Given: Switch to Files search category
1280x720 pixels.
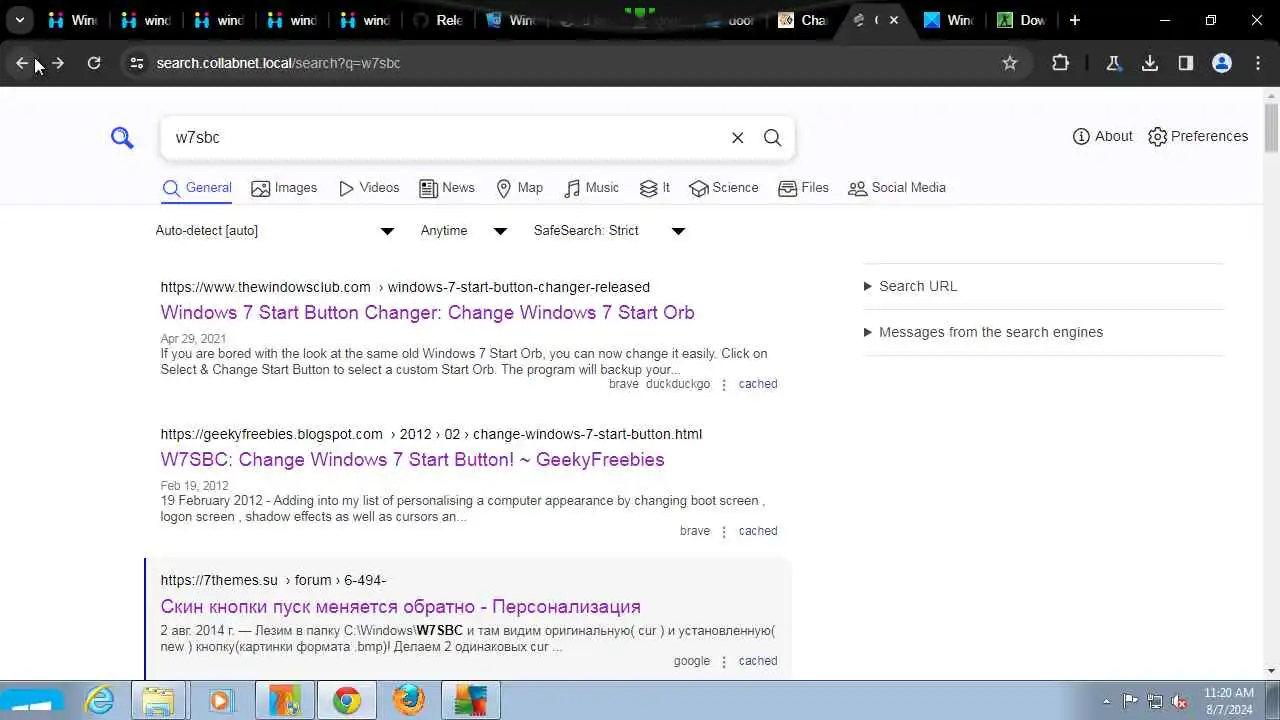Looking at the screenshot, I should point(803,188).
